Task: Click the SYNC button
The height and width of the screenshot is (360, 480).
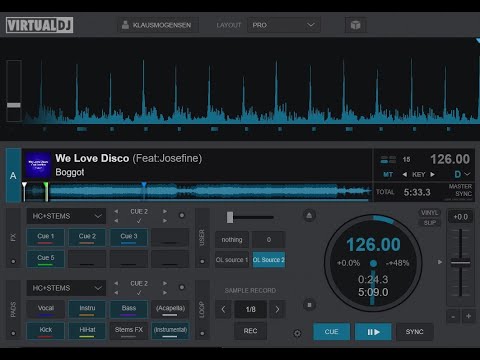Action: pos(415,332)
